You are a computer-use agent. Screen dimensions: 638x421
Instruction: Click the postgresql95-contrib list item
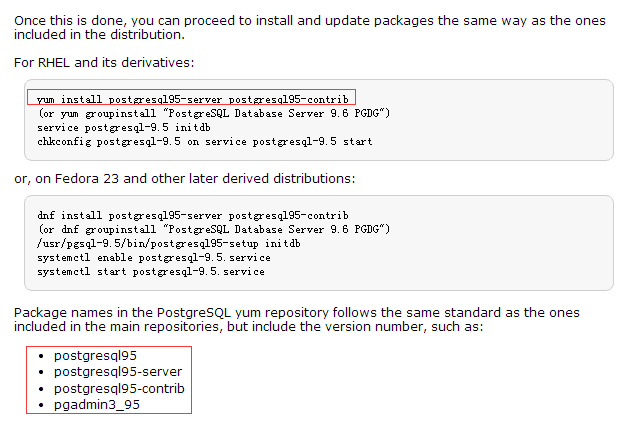pos(119,388)
